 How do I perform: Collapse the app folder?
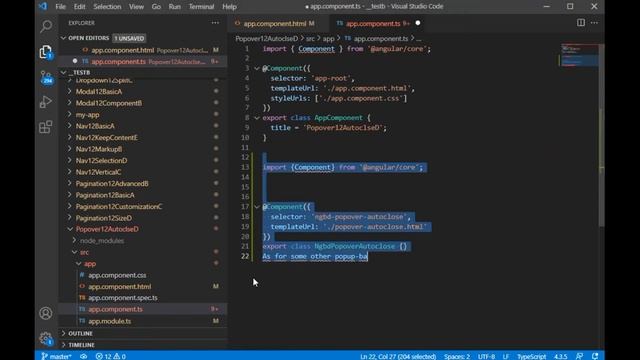(x=89, y=264)
